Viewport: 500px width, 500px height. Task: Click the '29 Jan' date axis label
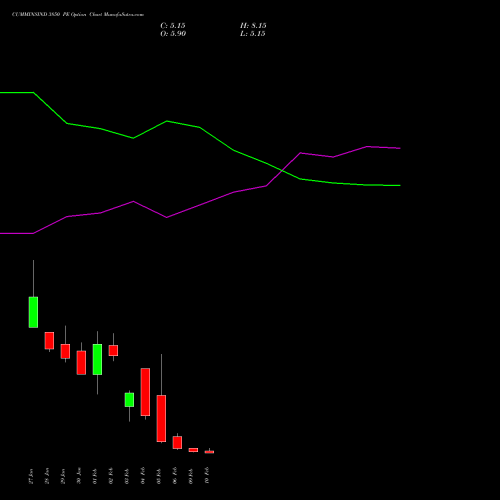point(63,476)
